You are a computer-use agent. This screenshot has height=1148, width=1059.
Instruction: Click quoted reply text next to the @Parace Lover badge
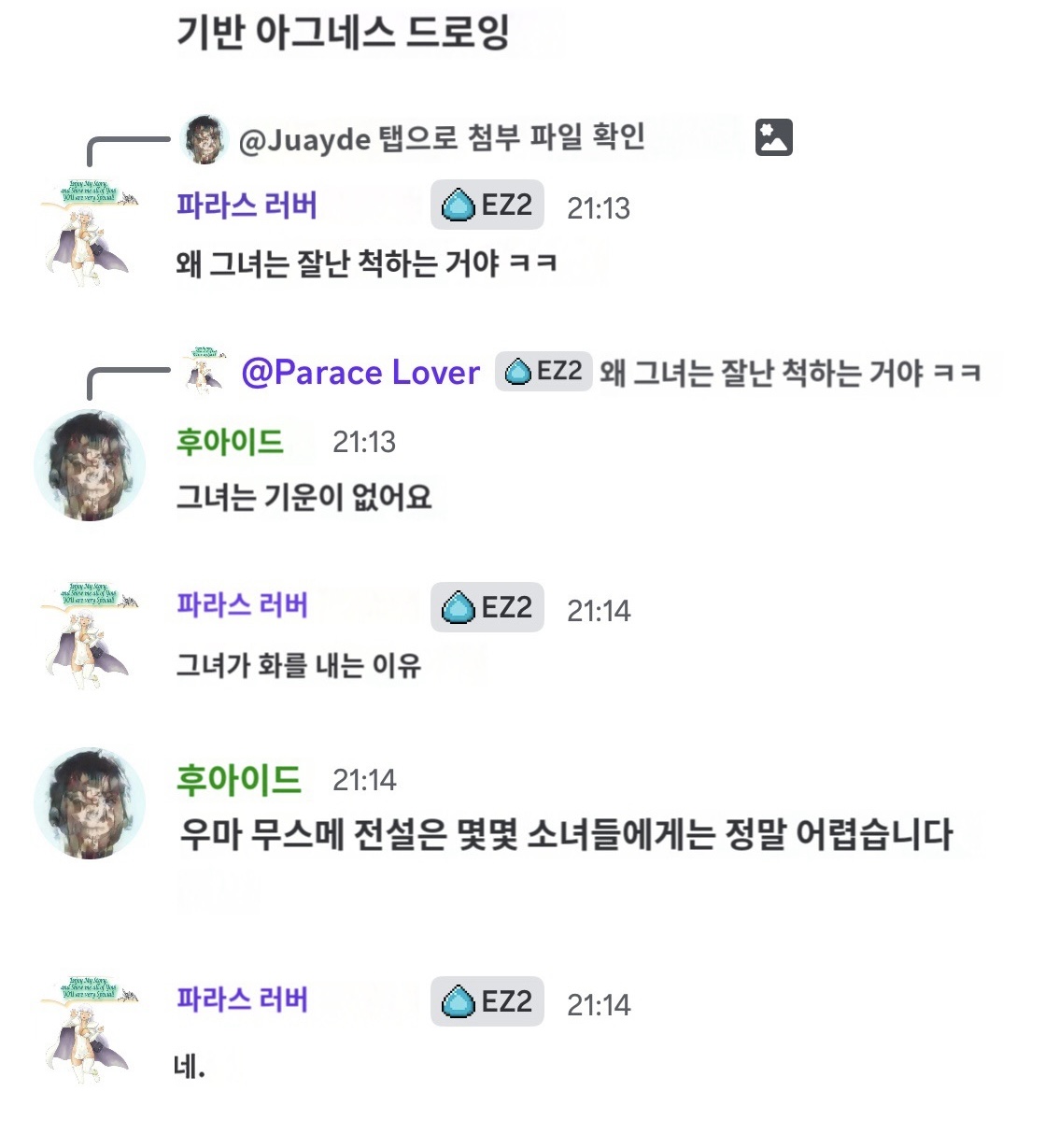pyautogui.click(x=790, y=373)
